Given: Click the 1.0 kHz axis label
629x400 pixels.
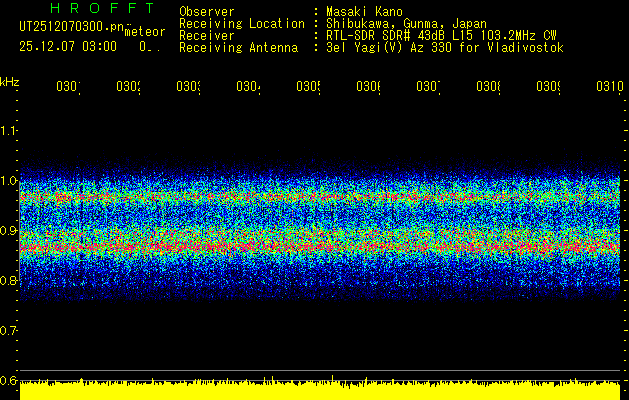Looking at the screenshot, I should pyautogui.click(x=8, y=181).
